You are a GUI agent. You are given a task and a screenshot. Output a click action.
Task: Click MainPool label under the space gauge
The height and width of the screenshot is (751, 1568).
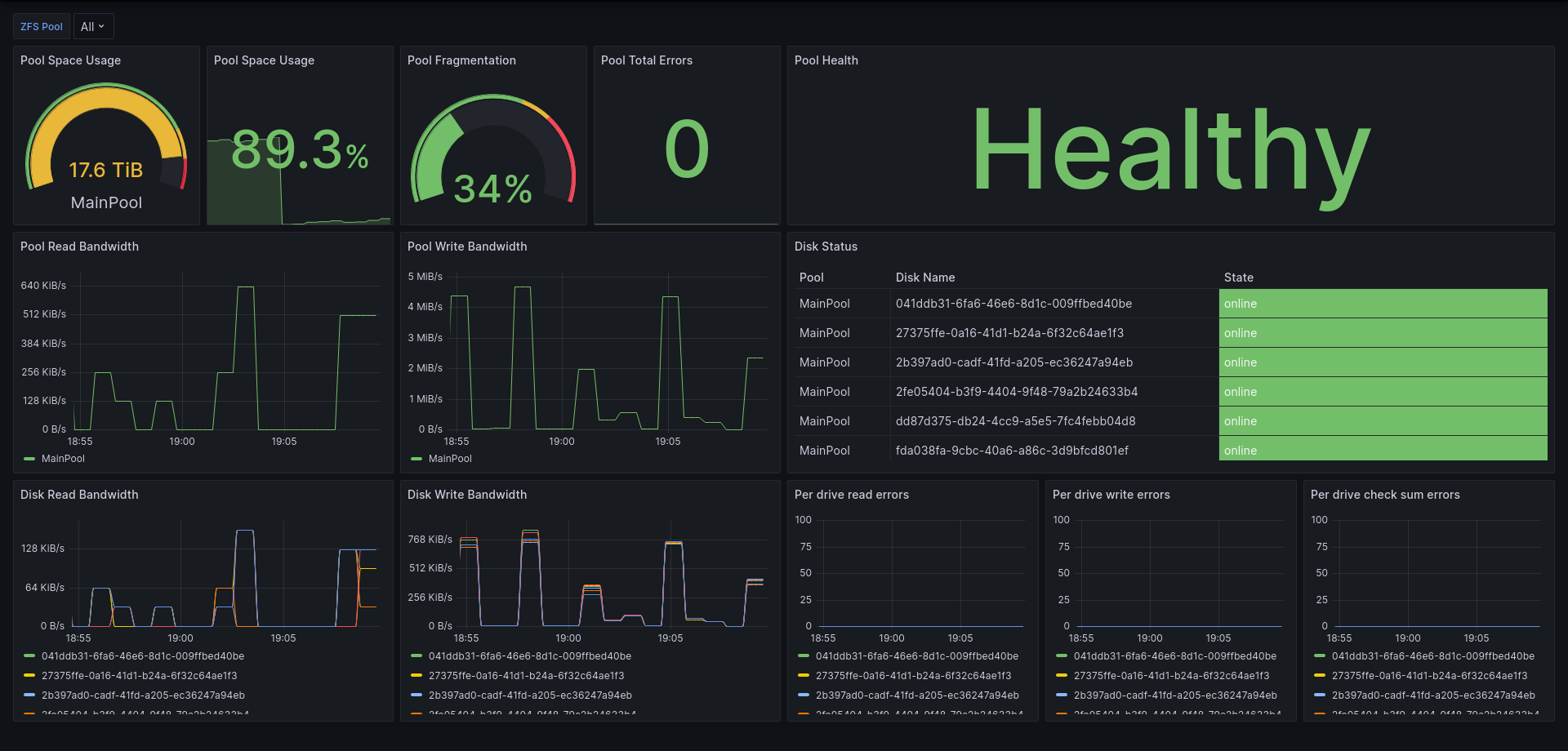(x=106, y=202)
